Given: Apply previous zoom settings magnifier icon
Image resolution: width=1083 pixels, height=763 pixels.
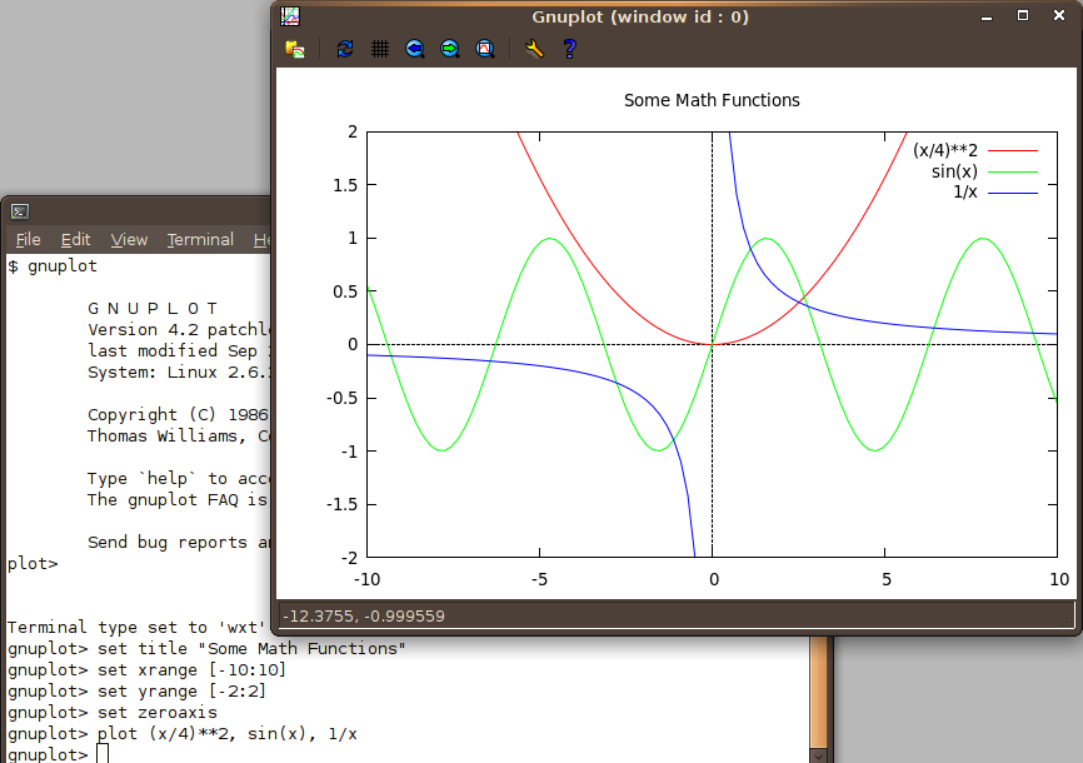Looking at the screenshot, I should (x=415, y=49).
